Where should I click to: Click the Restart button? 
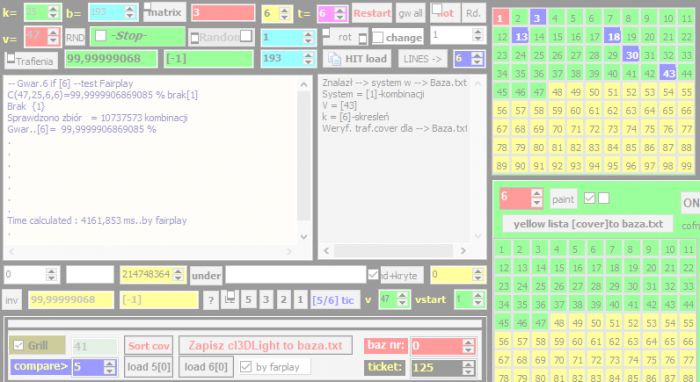click(372, 13)
